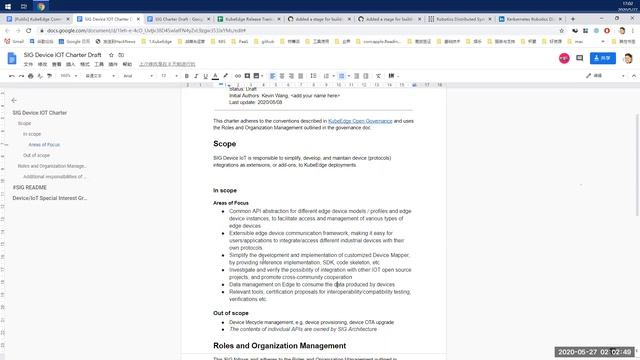Open comment history with the speech-bubble icon

pos(579,58)
